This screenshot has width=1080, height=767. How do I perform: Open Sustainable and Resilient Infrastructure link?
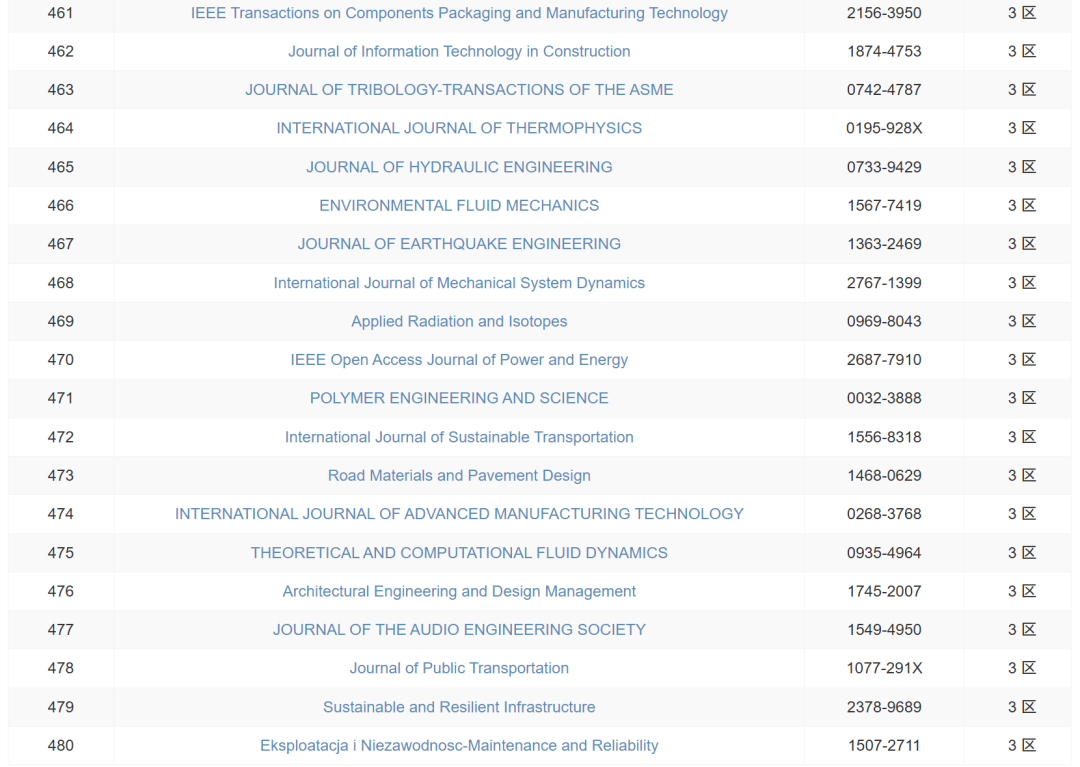pos(459,707)
